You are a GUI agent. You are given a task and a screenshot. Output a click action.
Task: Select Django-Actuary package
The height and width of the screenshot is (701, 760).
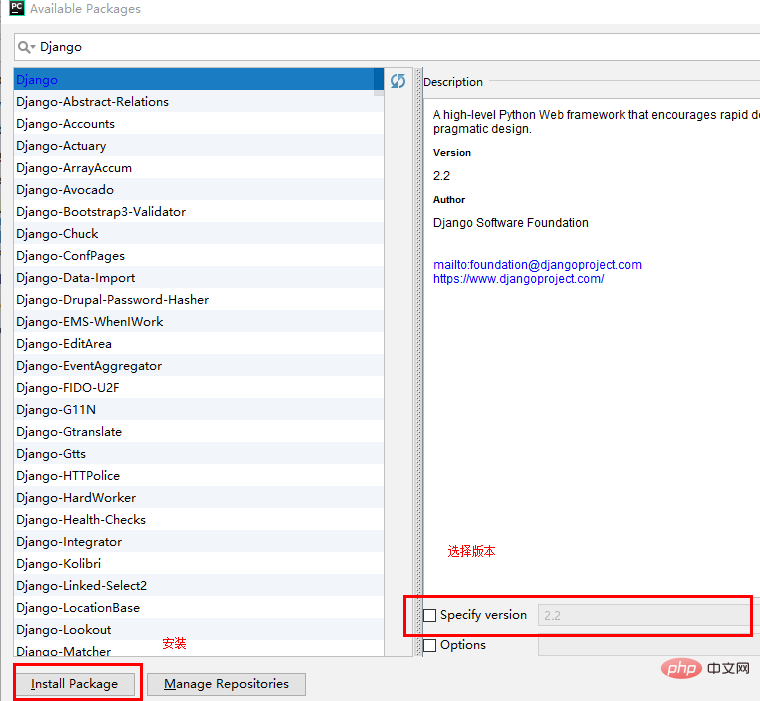tap(199, 145)
